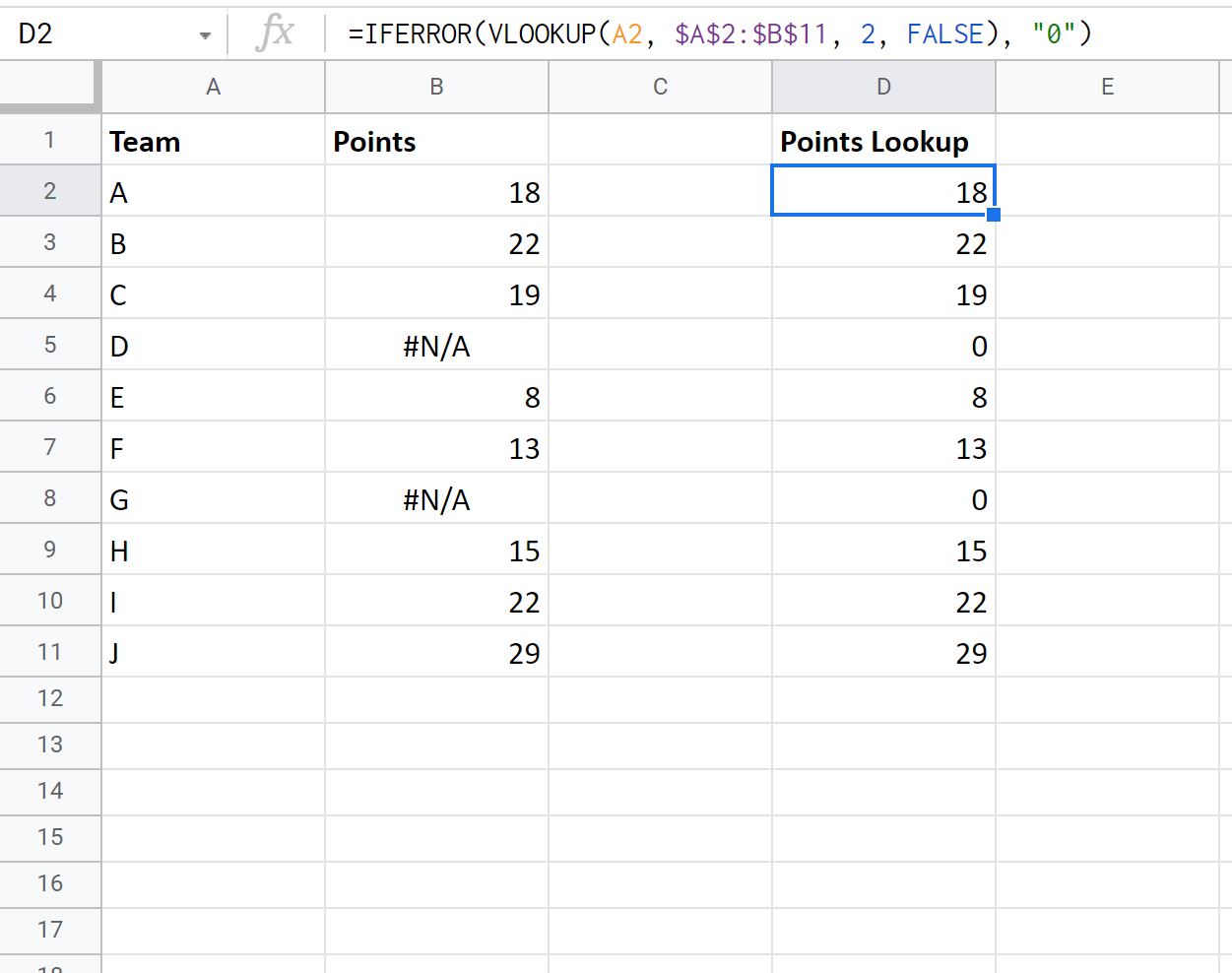Click cell B11 with value 29
This screenshot has height=973, width=1232.
[436, 652]
